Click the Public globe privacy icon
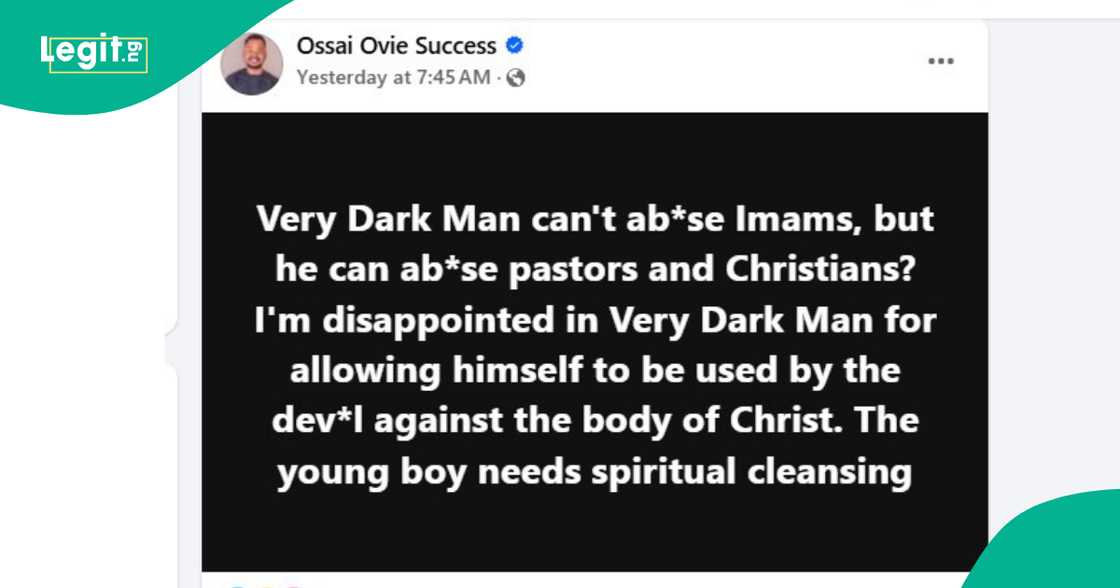 pyautogui.click(x=516, y=78)
